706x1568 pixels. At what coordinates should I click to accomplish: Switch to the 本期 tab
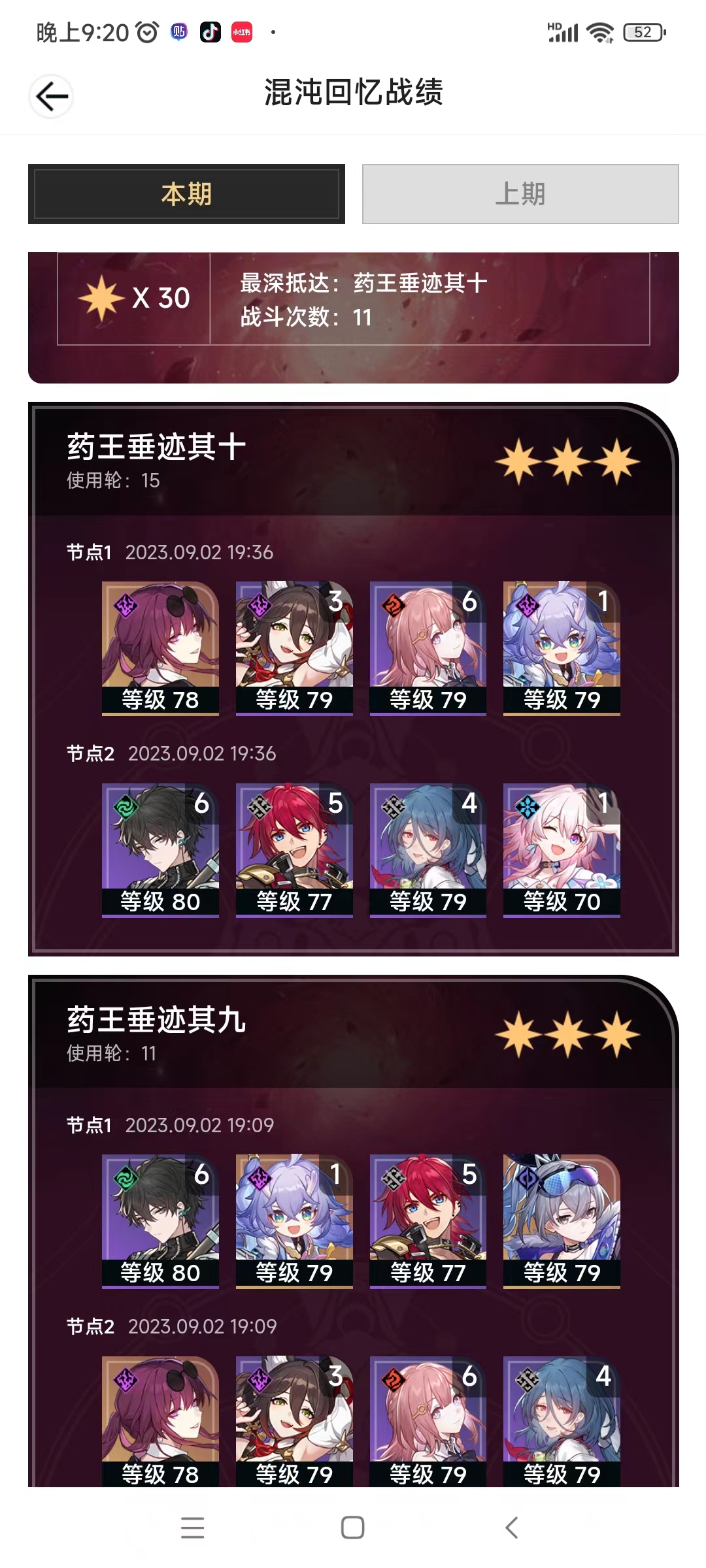coord(186,194)
